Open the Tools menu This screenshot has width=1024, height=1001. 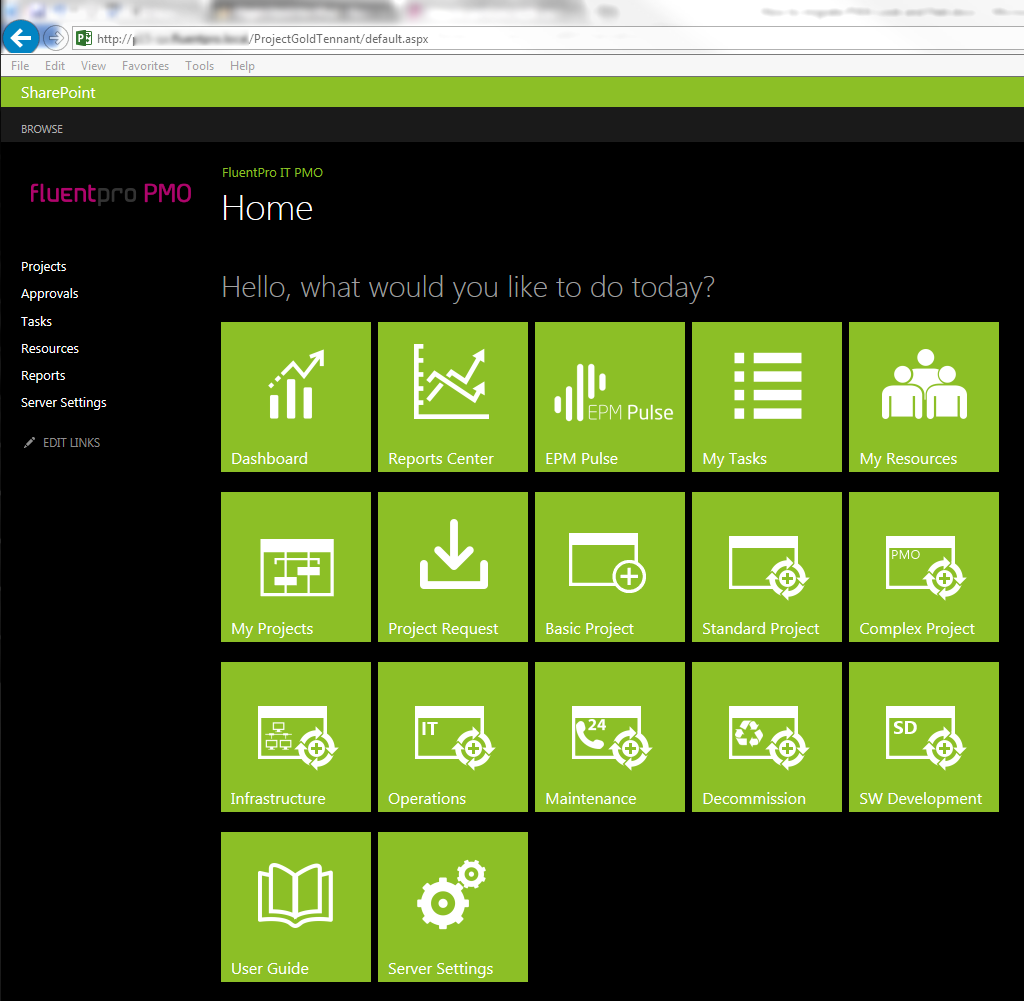tap(199, 66)
